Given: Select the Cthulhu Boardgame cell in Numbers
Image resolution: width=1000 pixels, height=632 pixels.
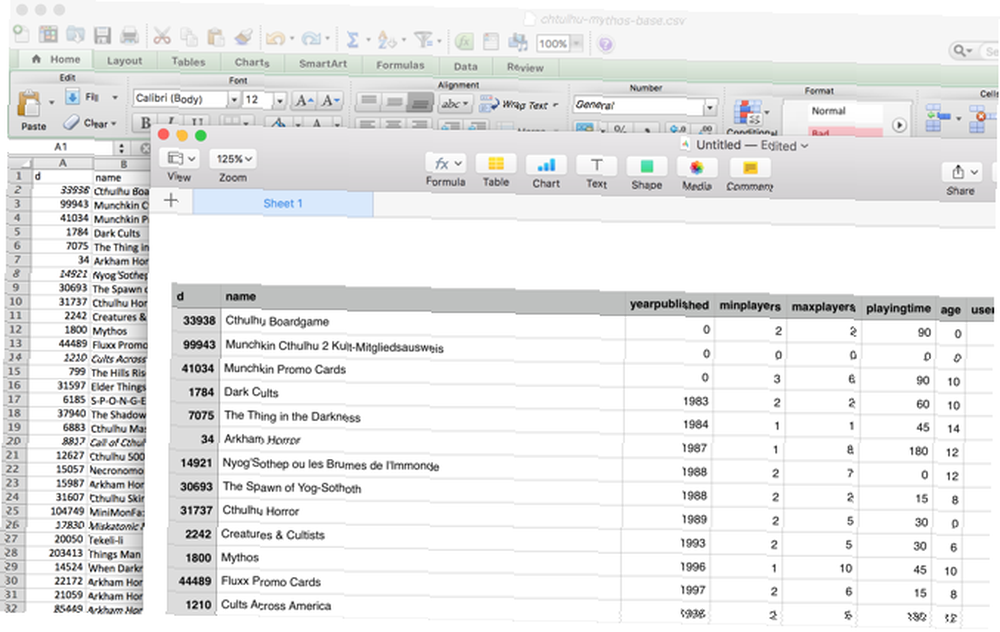Looking at the screenshot, I should 422,322.
